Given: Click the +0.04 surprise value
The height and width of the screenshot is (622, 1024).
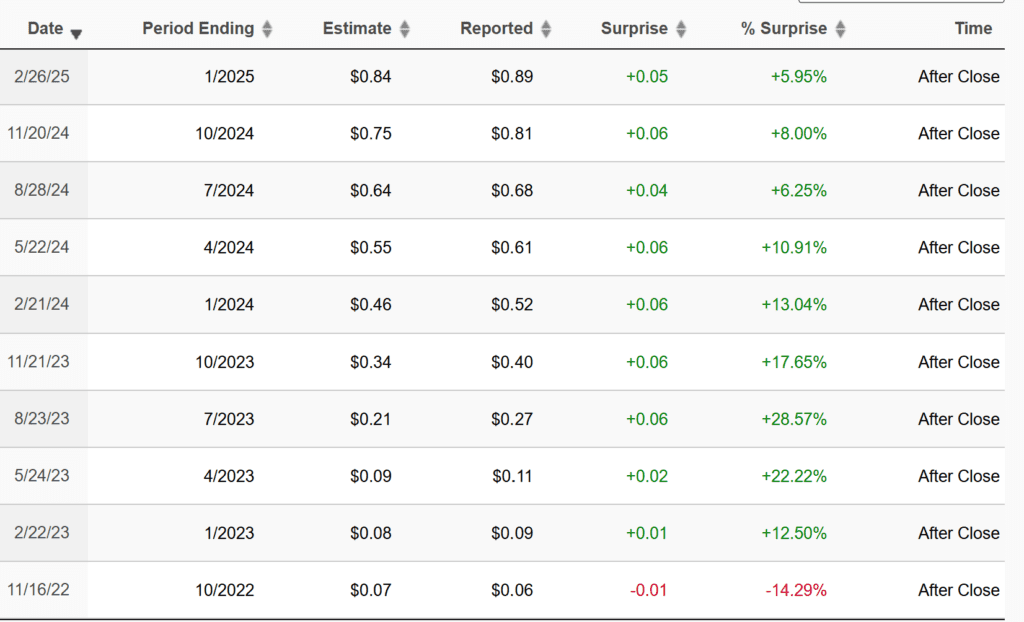Looking at the screenshot, I should click(647, 190).
